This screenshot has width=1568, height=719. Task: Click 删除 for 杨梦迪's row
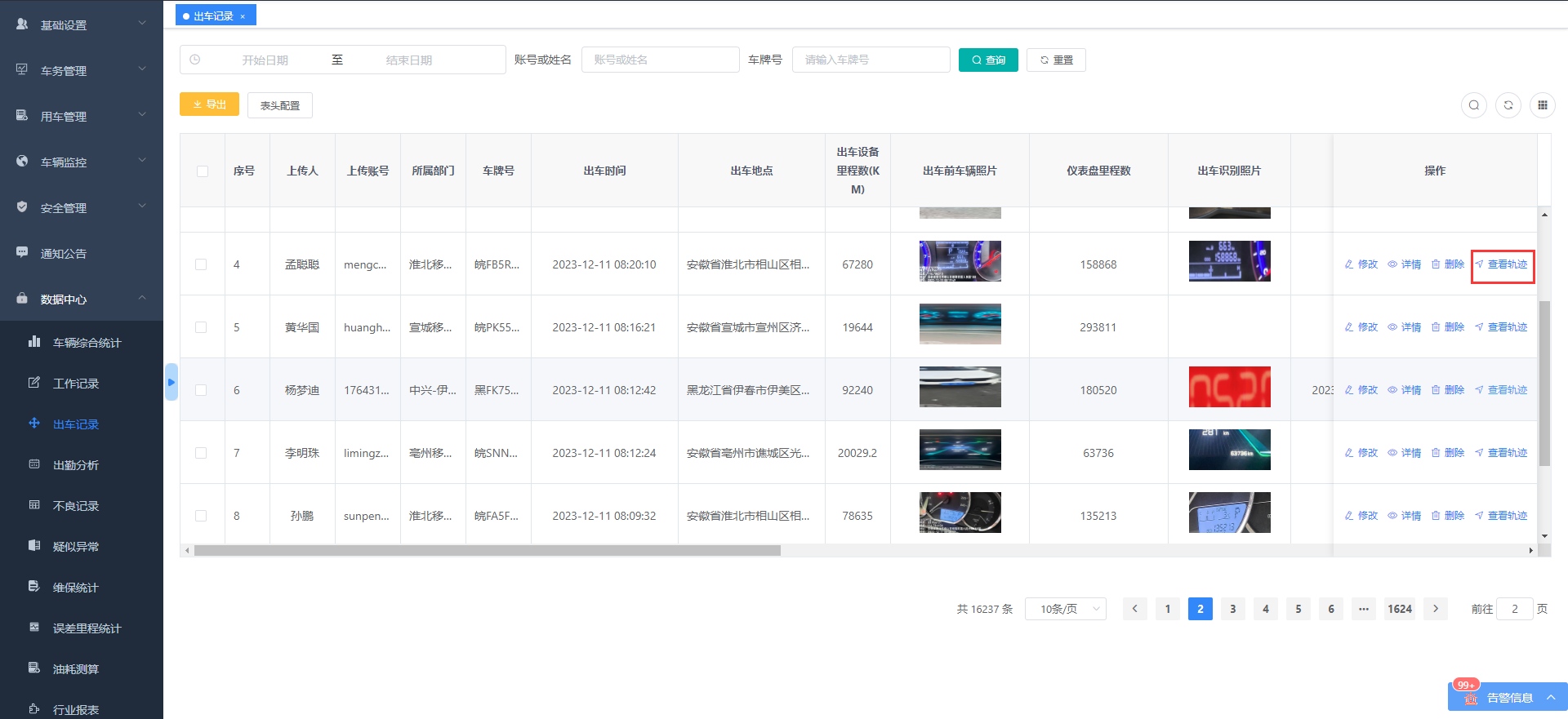(x=1447, y=390)
